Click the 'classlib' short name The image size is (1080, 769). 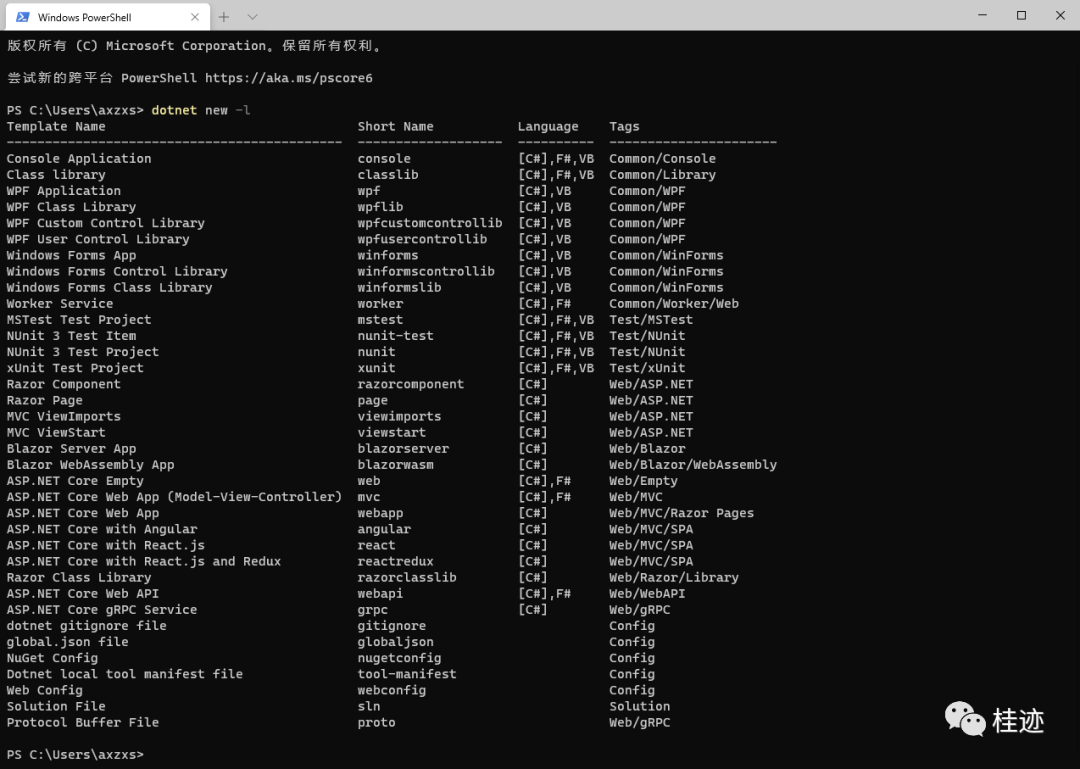coord(388,174)
